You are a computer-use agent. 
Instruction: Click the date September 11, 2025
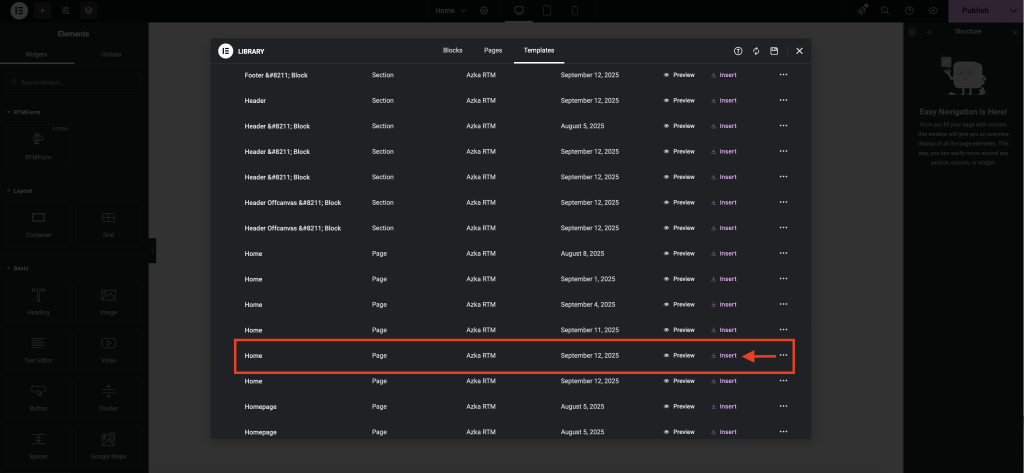pos(590,330)
